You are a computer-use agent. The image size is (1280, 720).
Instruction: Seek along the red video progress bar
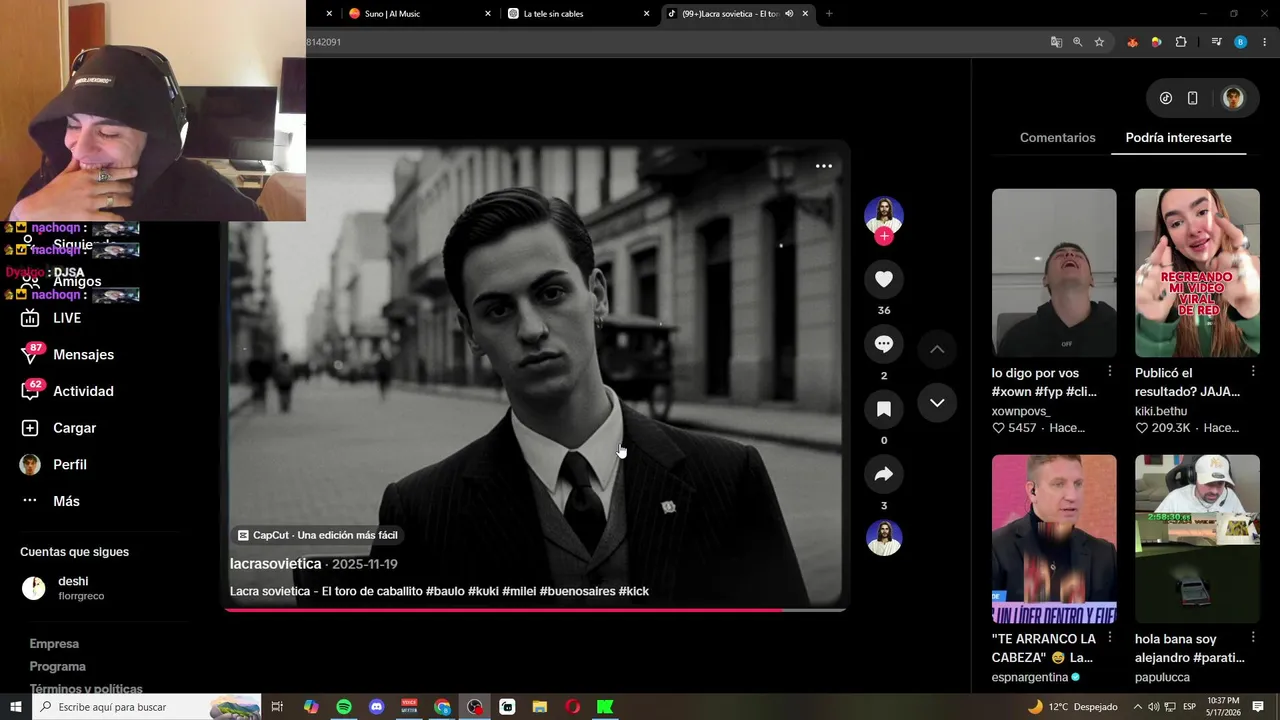(x=536, y=610)
